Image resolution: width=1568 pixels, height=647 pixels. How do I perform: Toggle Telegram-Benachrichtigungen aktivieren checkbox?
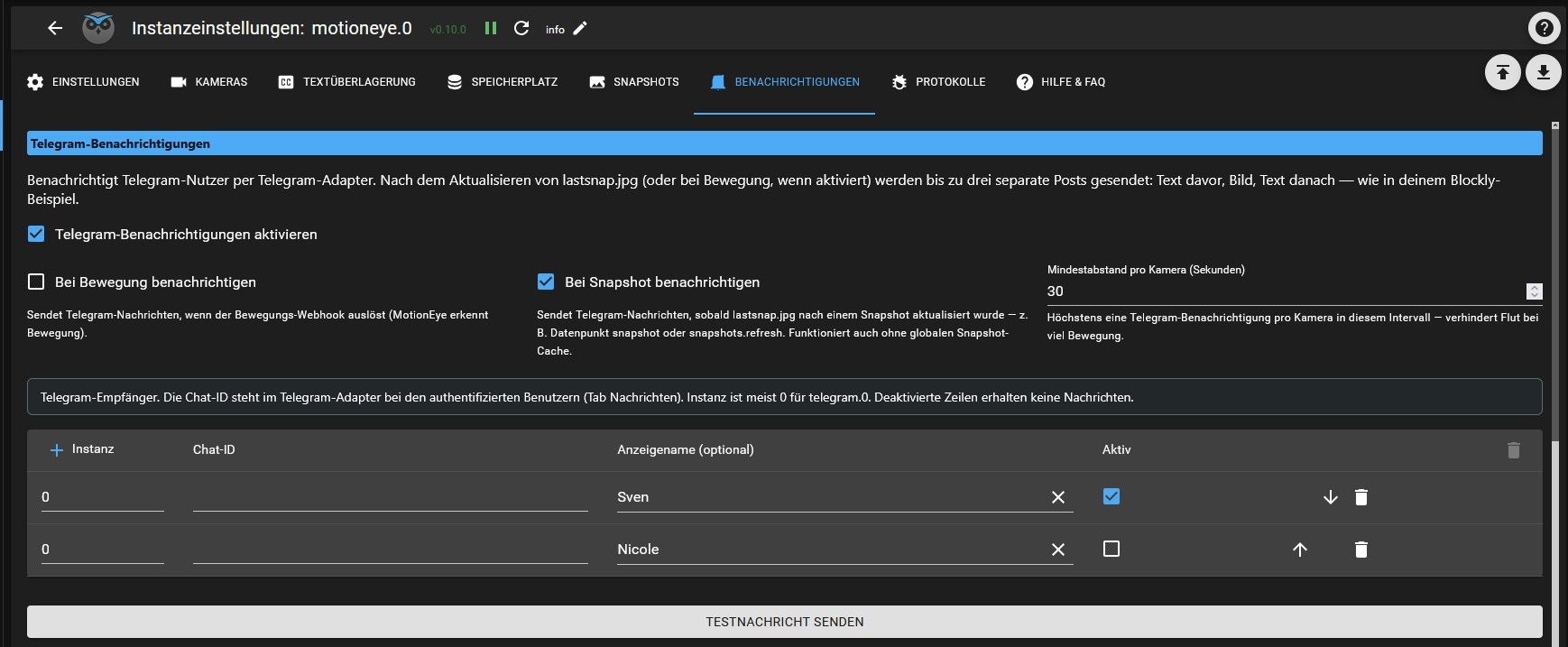pyautogui.click(x=36, y=234)
